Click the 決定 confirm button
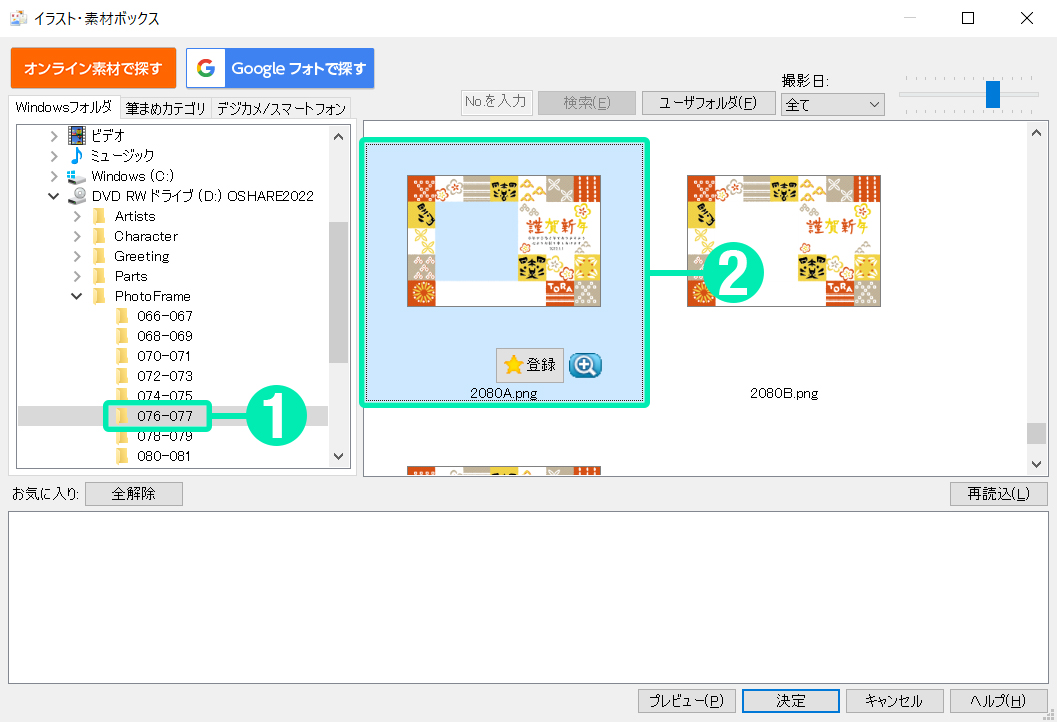The width and height of the screenshot is (1057, 722). click(x=790, y=701)
